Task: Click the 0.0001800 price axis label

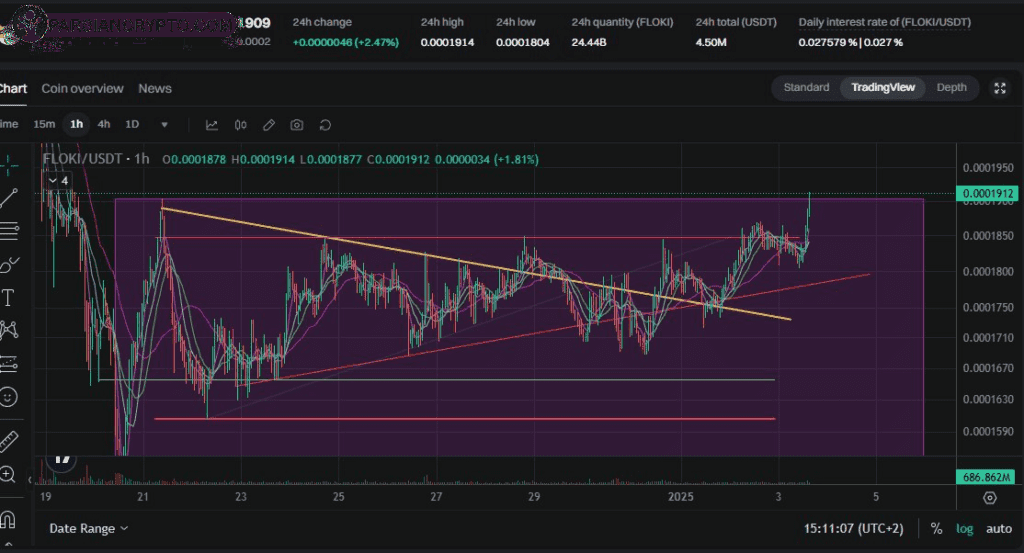Action: point(988,272)
